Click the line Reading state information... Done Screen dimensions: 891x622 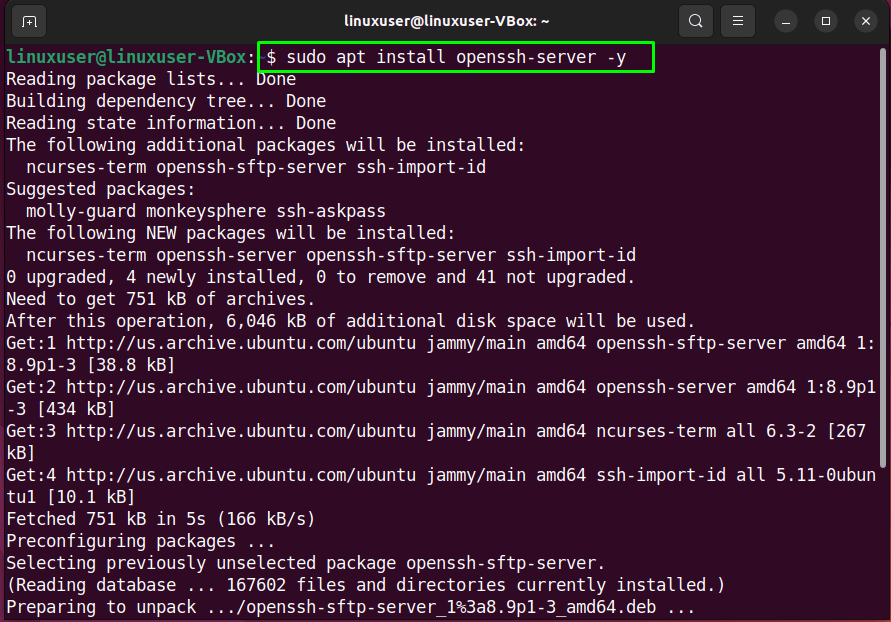coord(171,123)
